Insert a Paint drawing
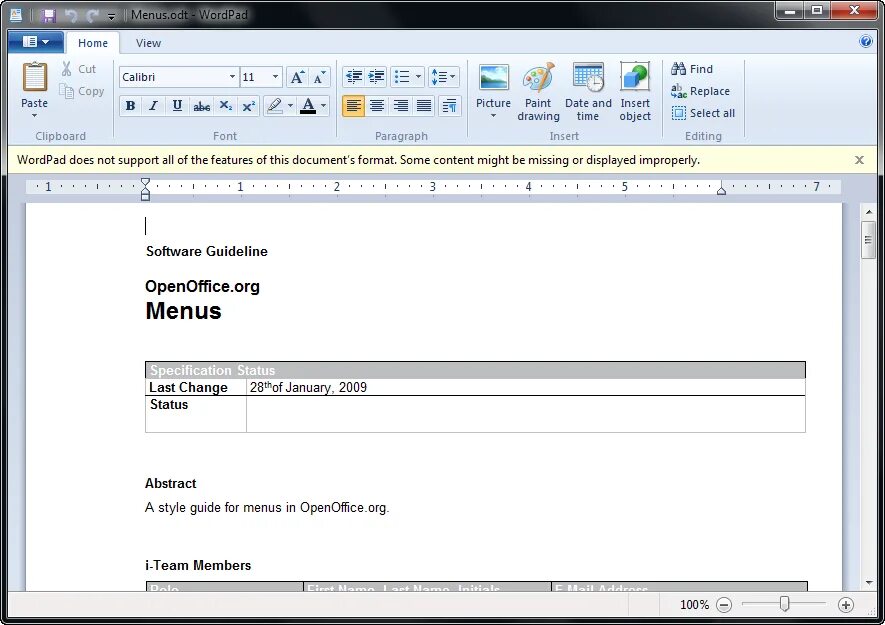885x625 pixels. [538, 90]
